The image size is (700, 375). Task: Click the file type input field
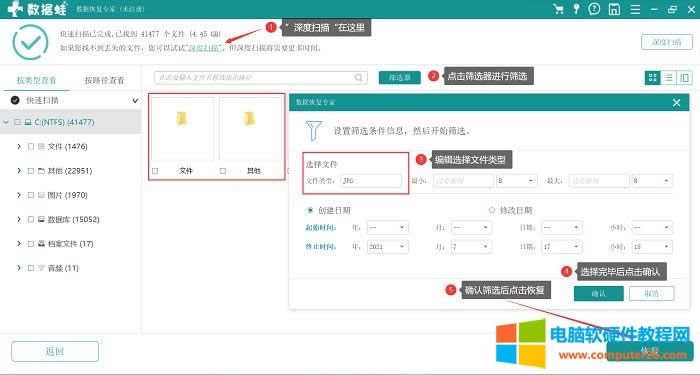pyautogui.click(x=371, y=181)
